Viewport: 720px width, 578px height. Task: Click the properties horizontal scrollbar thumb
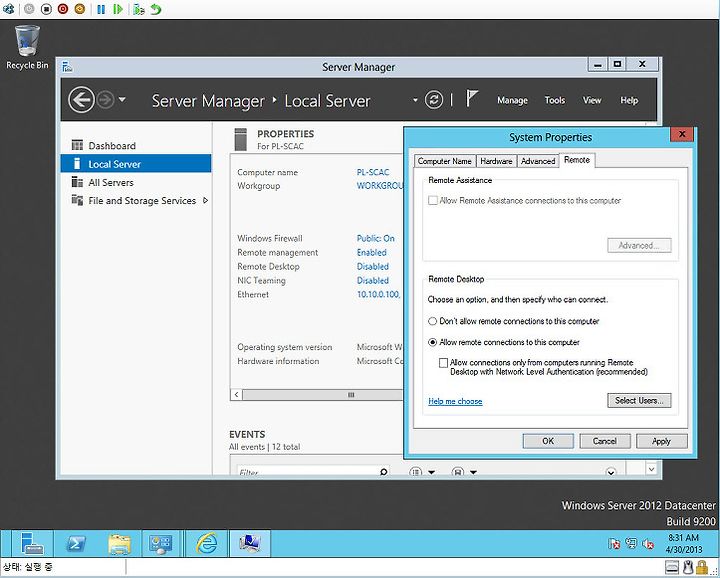[x=323, y=395]
